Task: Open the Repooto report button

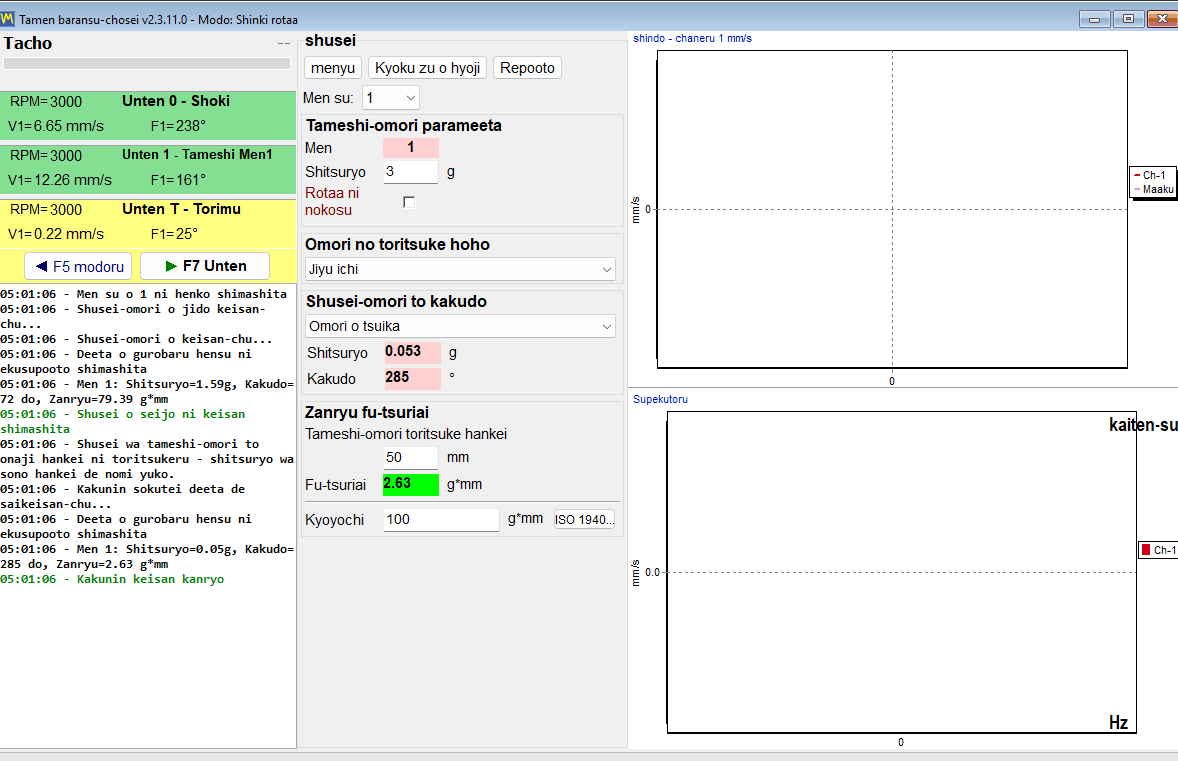Action: tap(527, 68)
